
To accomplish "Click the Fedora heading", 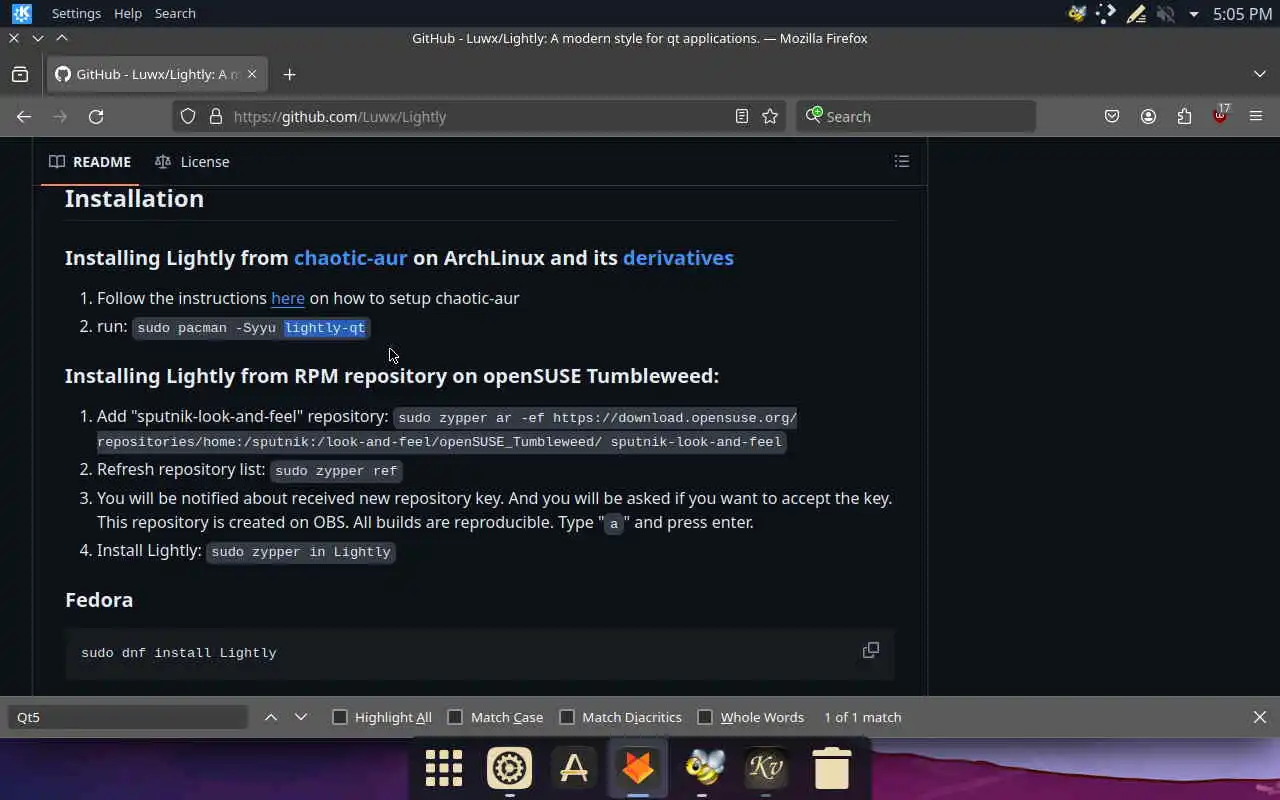I will tap(99, 599).
